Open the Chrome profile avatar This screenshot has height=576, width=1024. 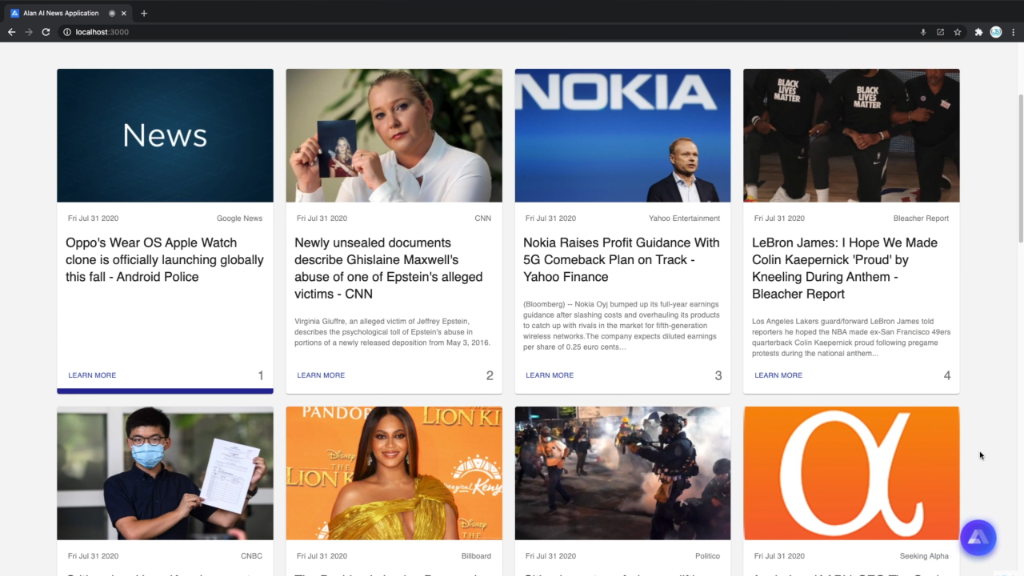pos(996,32)
